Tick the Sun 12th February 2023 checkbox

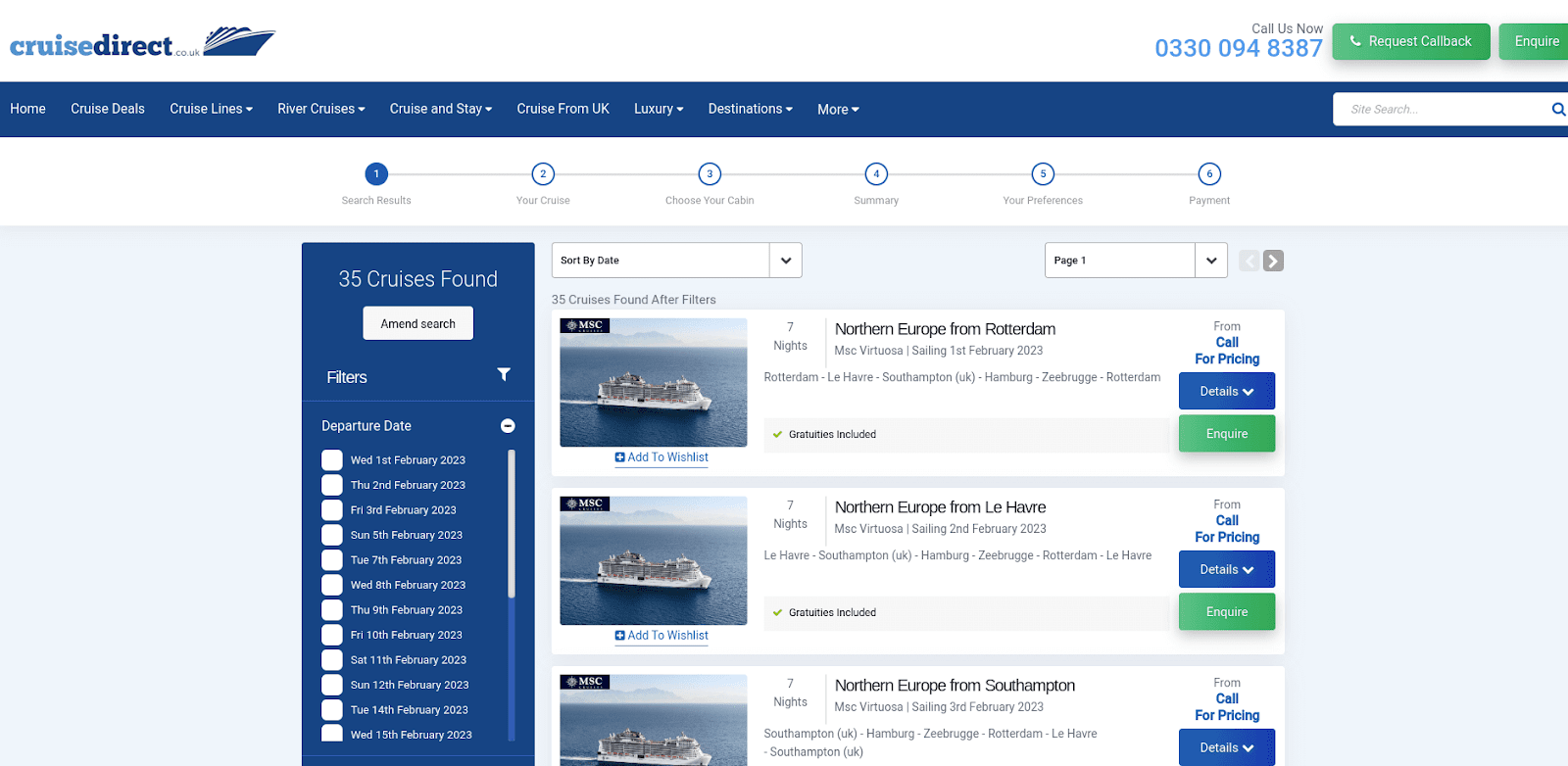point(332,685)
